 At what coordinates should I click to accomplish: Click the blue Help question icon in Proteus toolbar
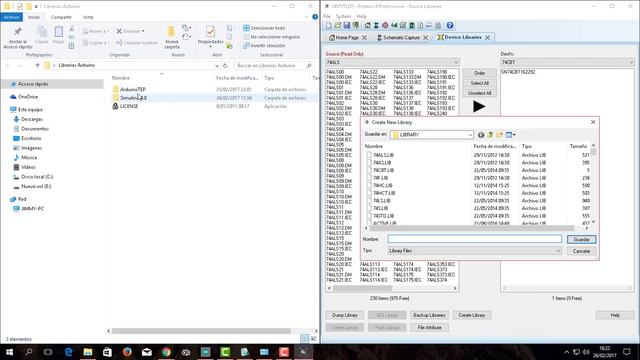coord(450,25)
